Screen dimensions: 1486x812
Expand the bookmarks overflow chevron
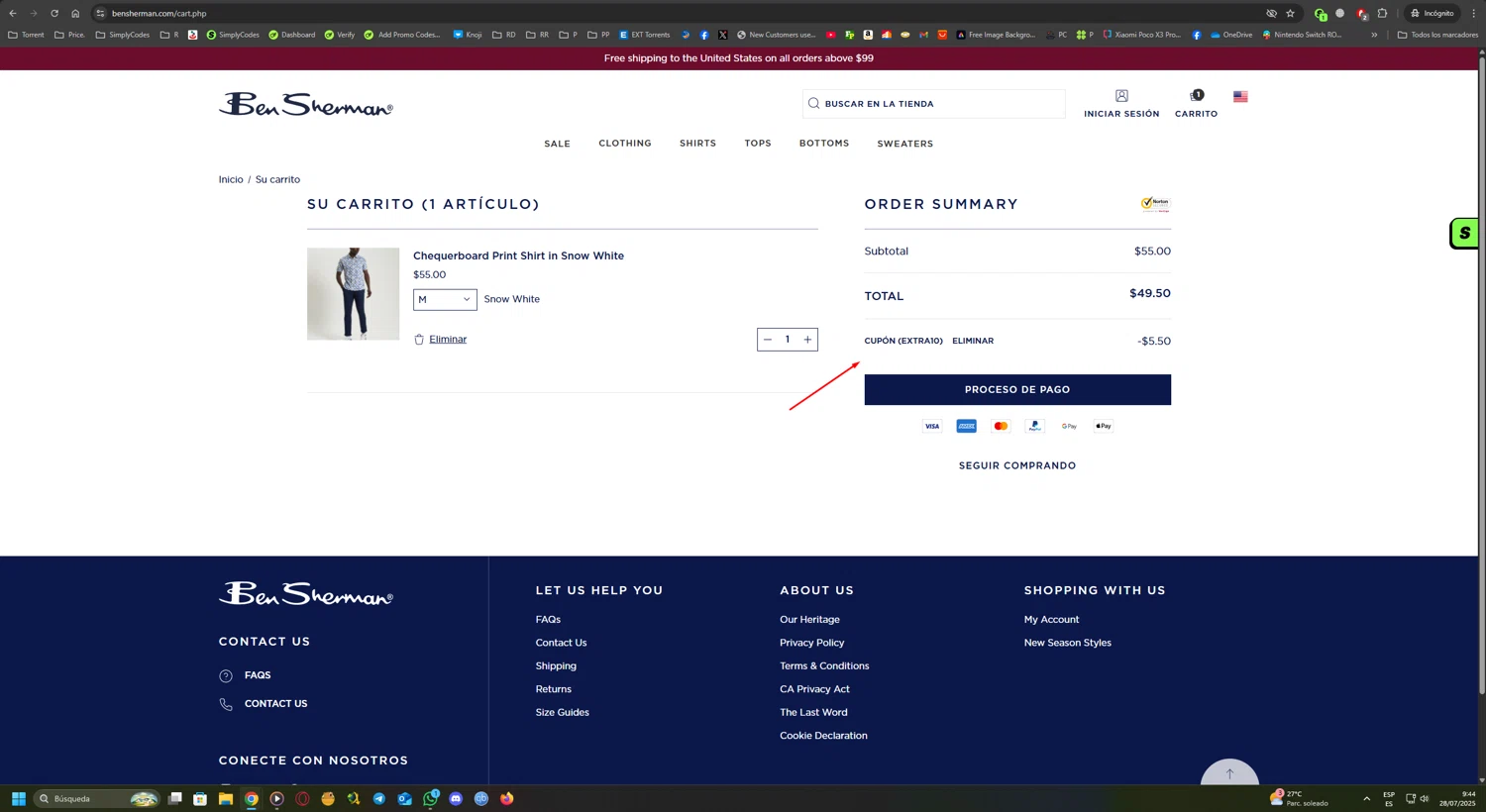pyautogui.click(x=1374, y=35)
